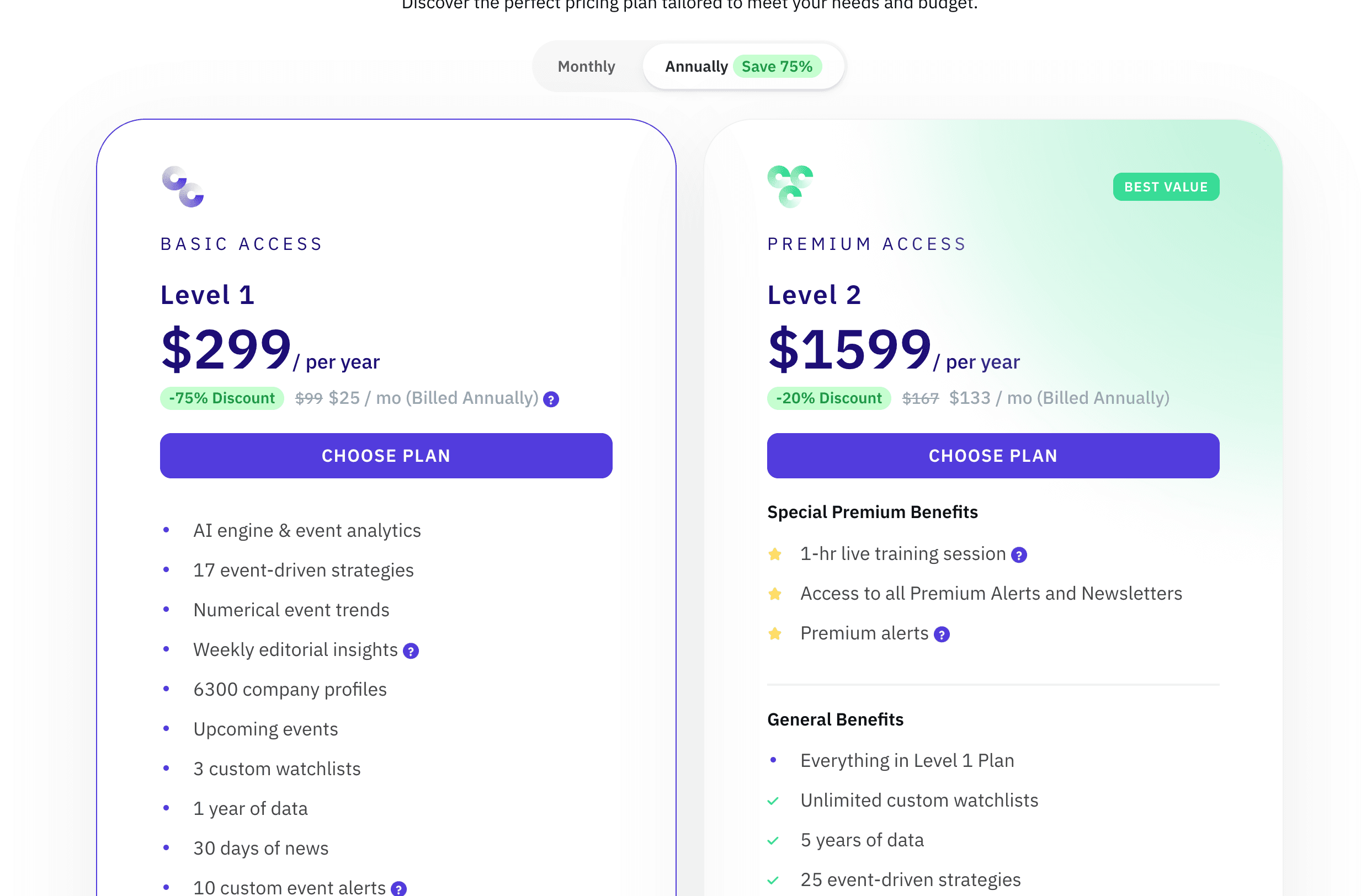Click green checkmark beside Unlimited custom watchlists
This screenshot has width=1361, height=896.
pyautogui.click(x=773, y=801)
